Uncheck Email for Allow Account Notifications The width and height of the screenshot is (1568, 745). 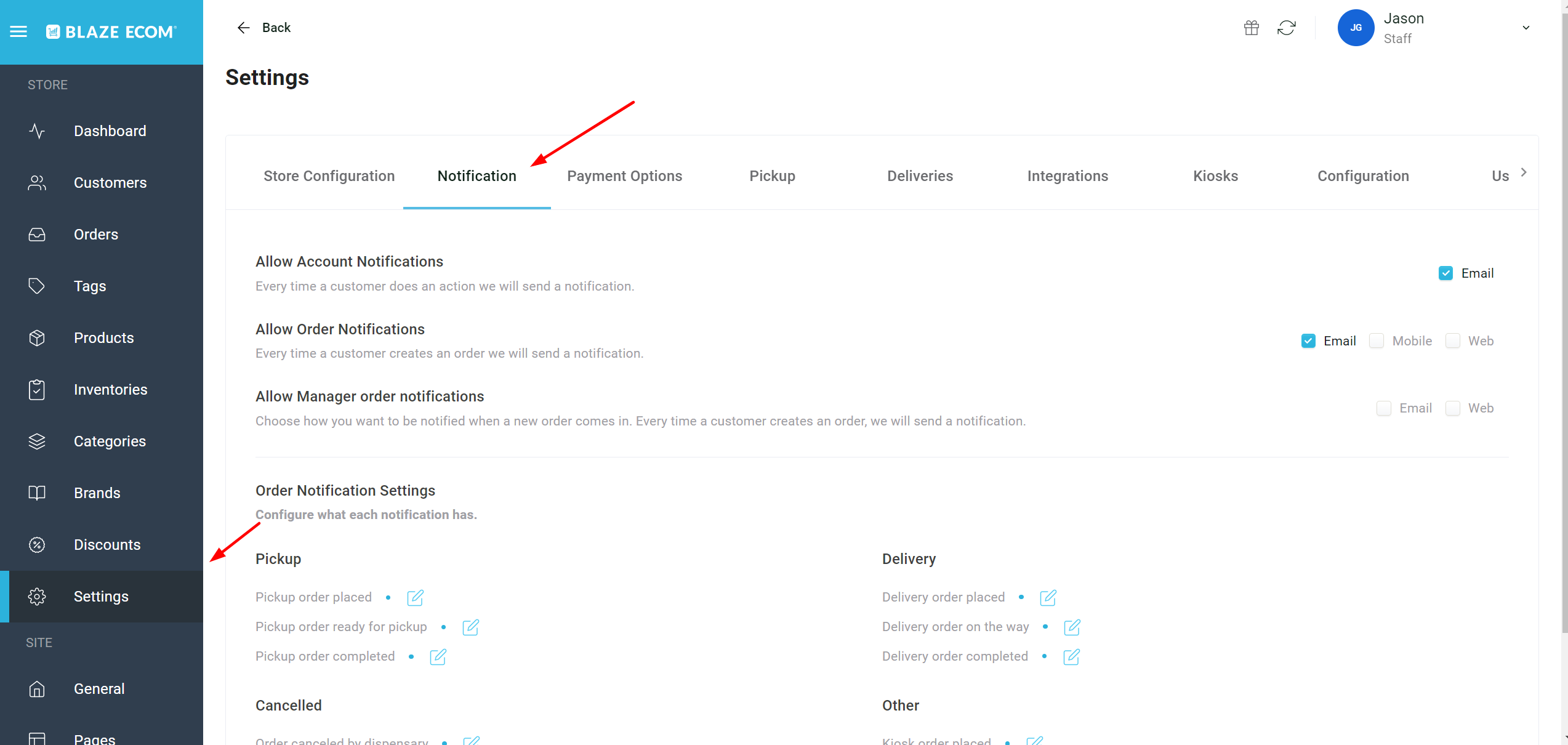[x=1445, y=273]
